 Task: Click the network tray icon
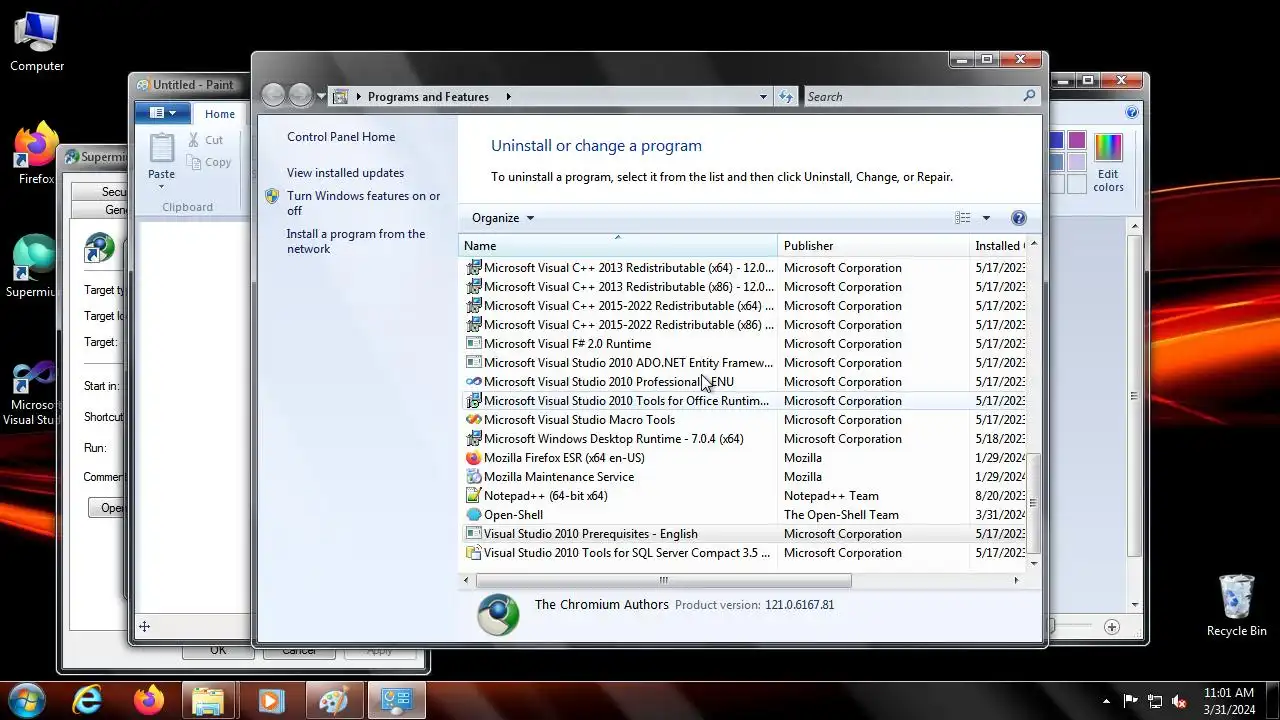(x=1155, y=701)
